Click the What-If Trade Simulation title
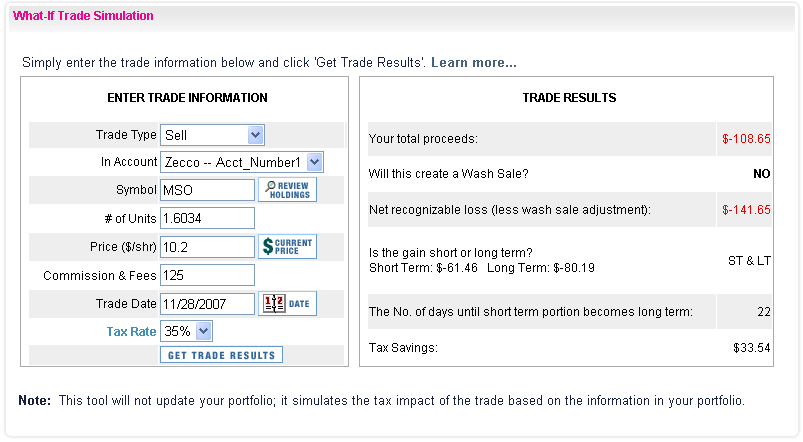This screenshot has height=442, width=803. (83, 16)
